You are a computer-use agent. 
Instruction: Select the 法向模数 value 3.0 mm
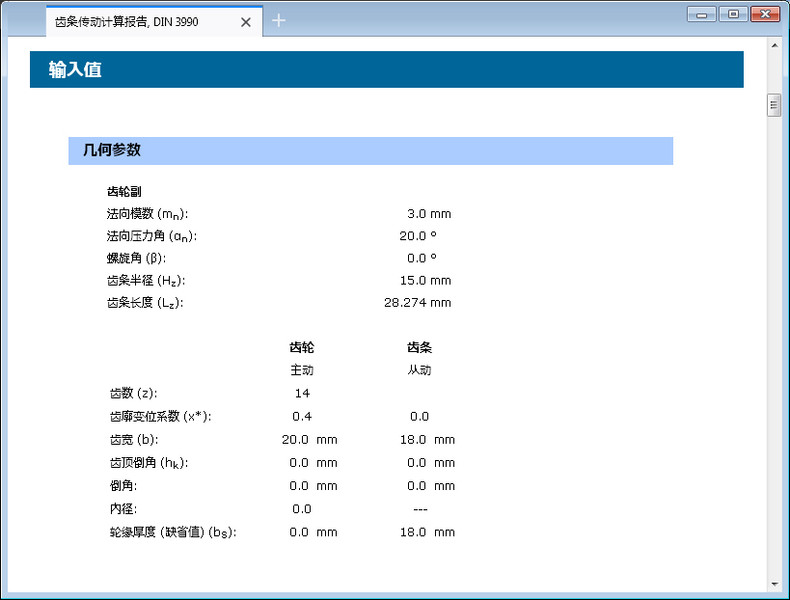429,214
